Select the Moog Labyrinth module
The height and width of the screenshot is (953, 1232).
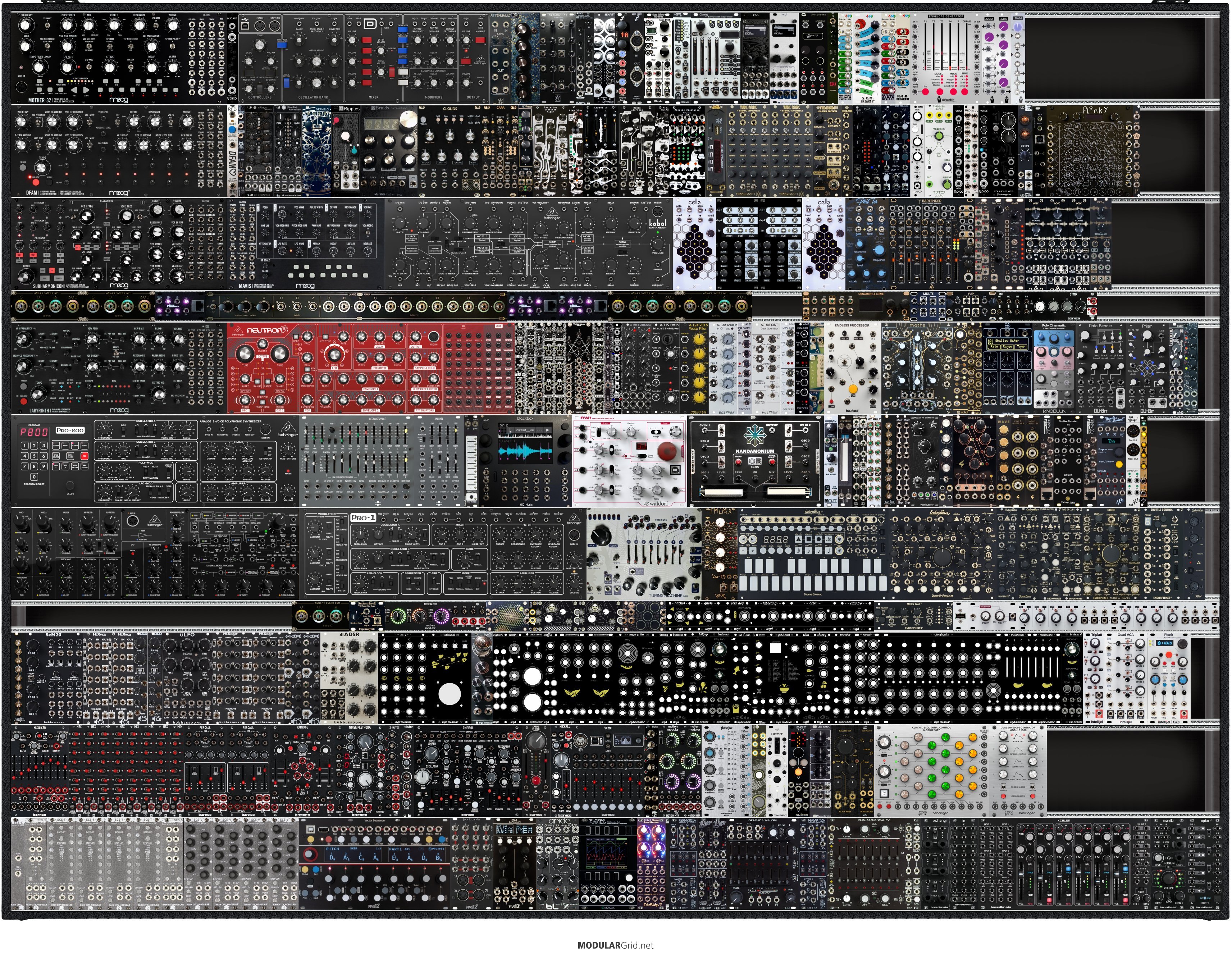point(120,369)
